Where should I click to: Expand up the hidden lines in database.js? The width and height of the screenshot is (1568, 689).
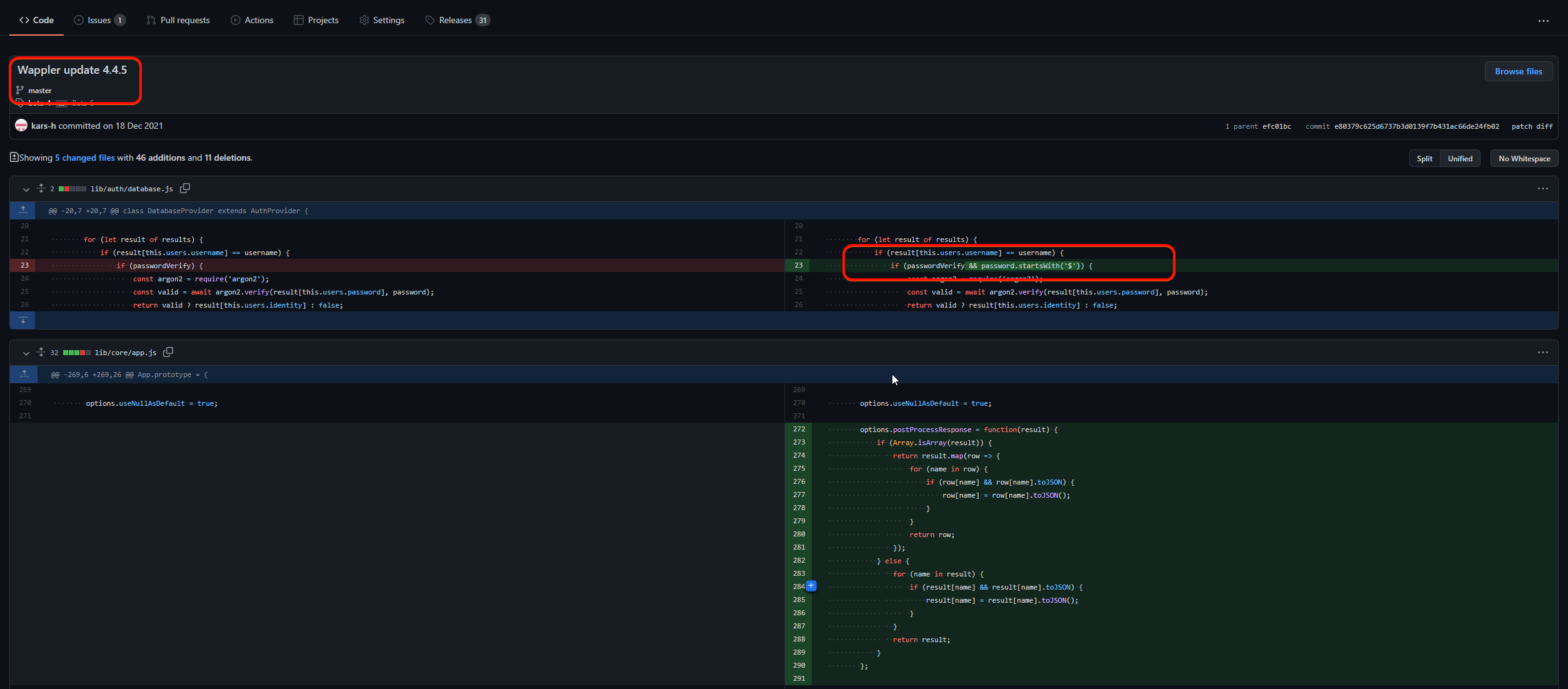(22, 211)
